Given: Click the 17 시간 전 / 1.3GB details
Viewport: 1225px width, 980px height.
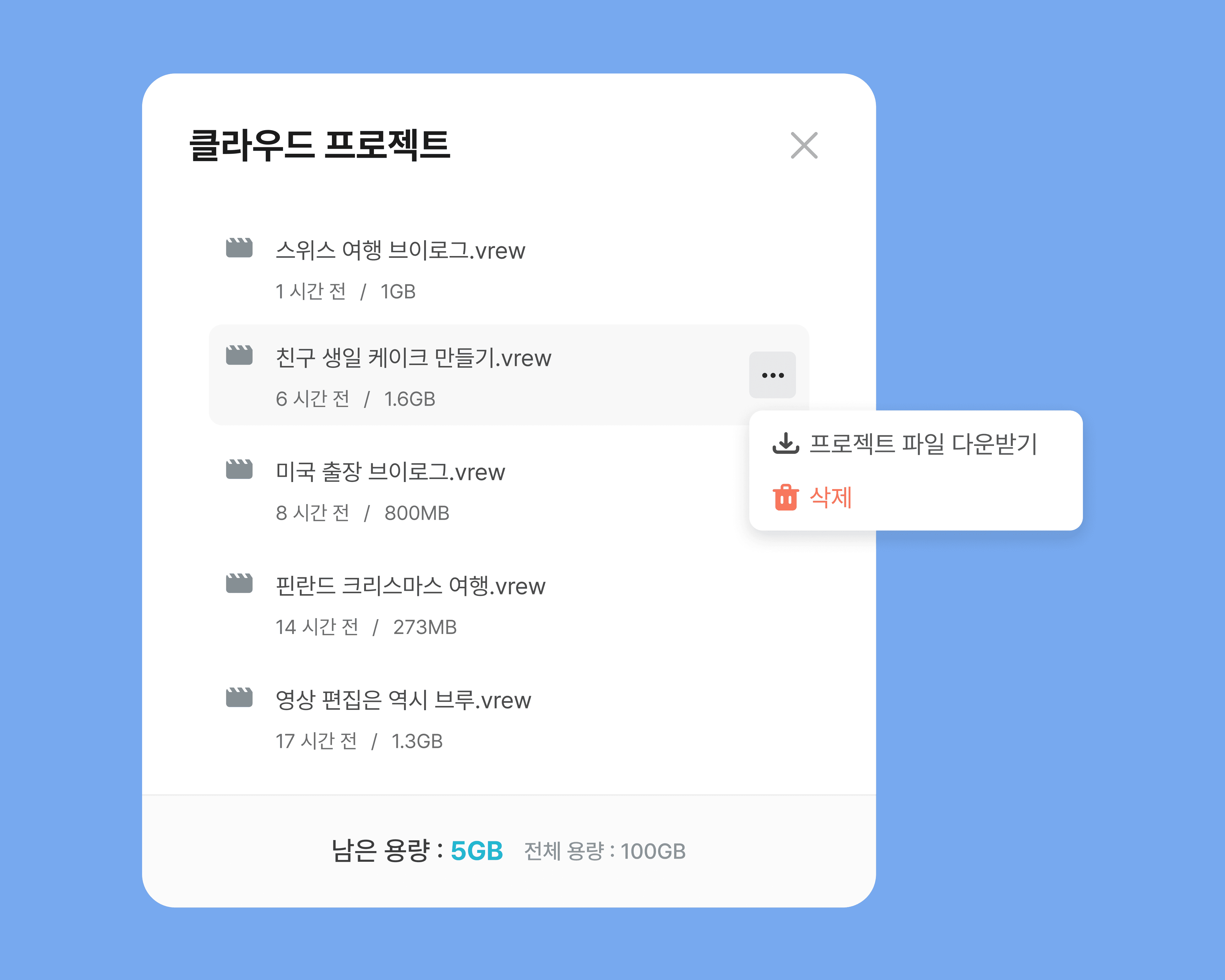Looking at the screenshot, I should (359, 741).
